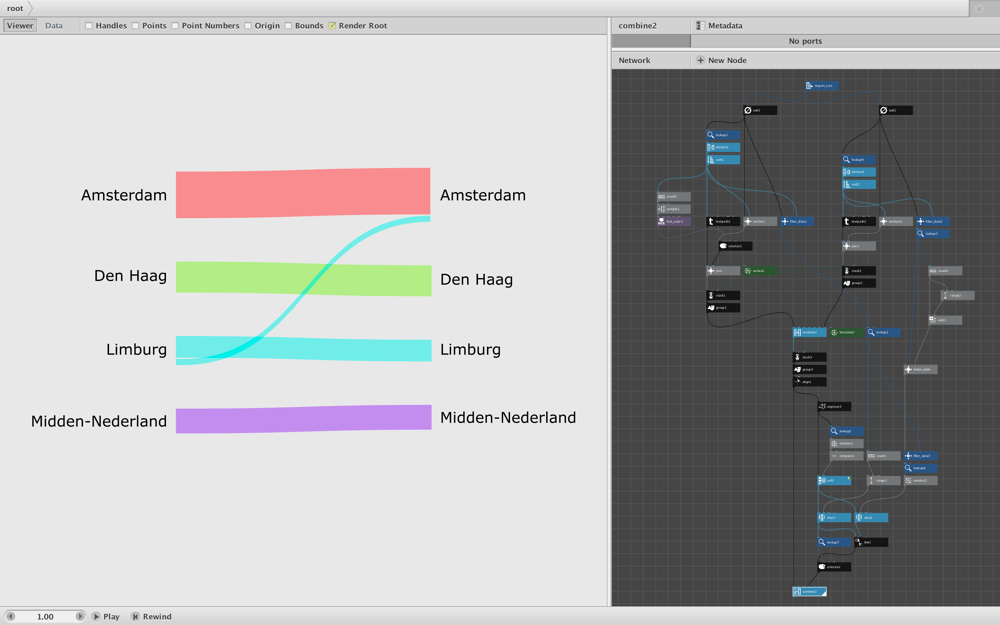Select the distinct1 node

pyautogui.click(x=723, y=147)
